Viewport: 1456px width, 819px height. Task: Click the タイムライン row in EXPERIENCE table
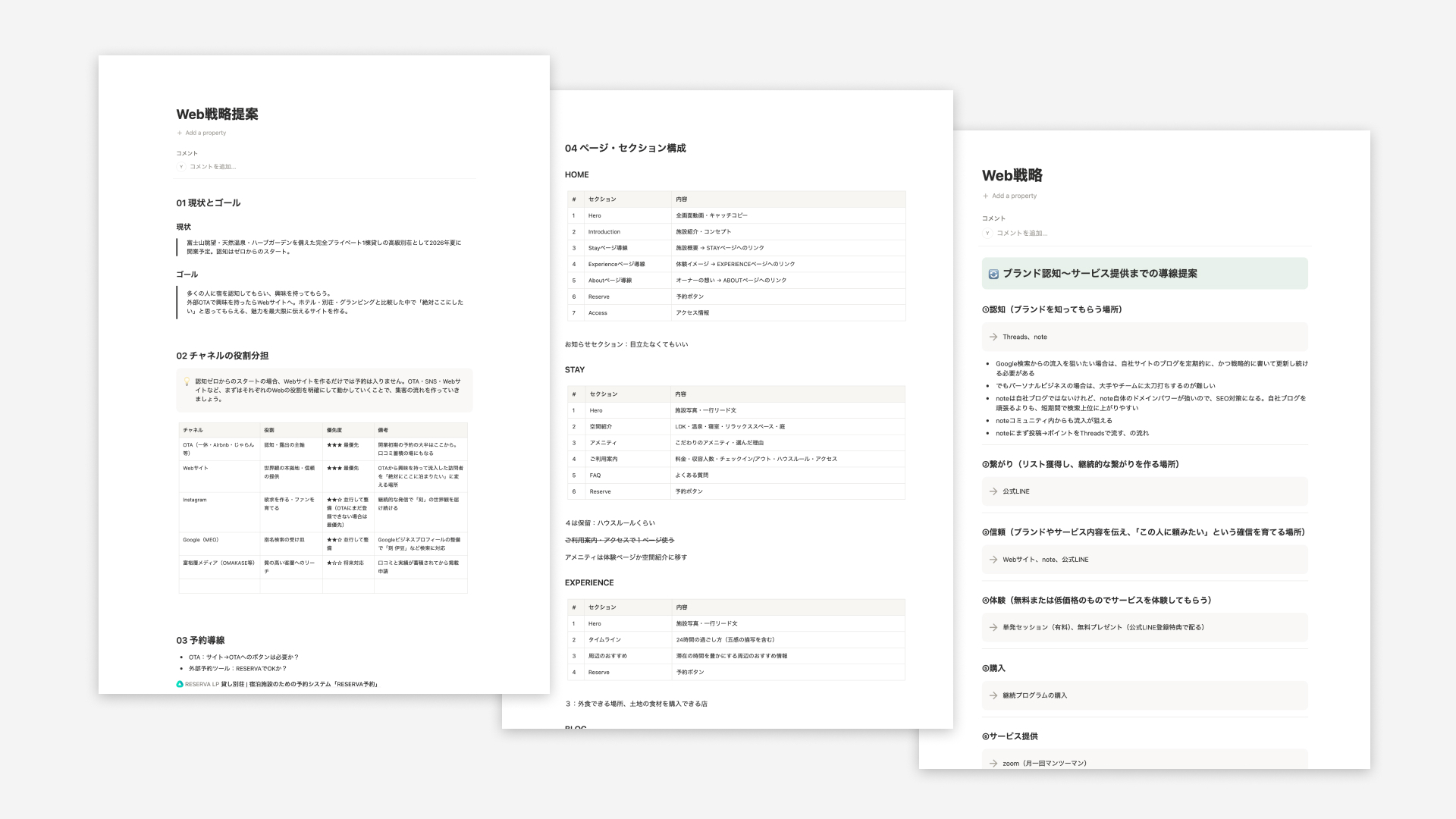click(x=736, y=639)
